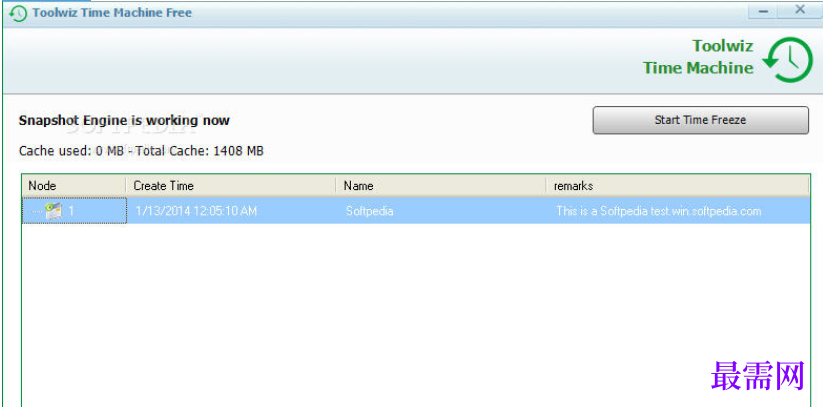Sort list by remarks column header
Image resolution: width=823 pixels, height=407 pixels.
pos(677,186)
